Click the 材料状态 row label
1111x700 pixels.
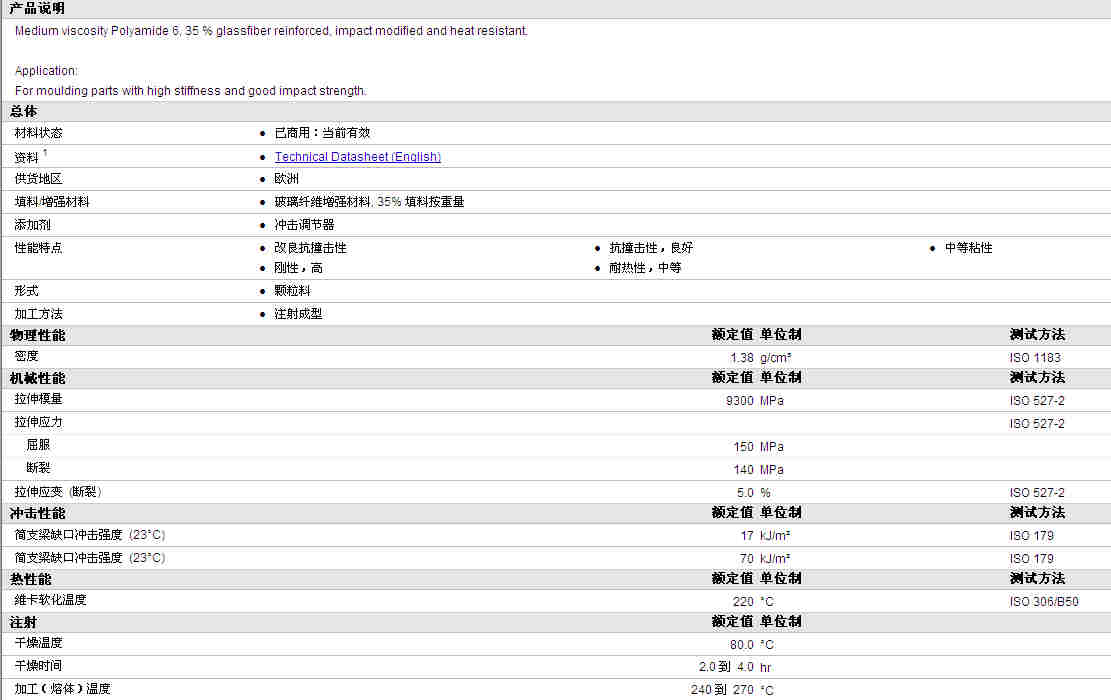(x=38, y=133)
